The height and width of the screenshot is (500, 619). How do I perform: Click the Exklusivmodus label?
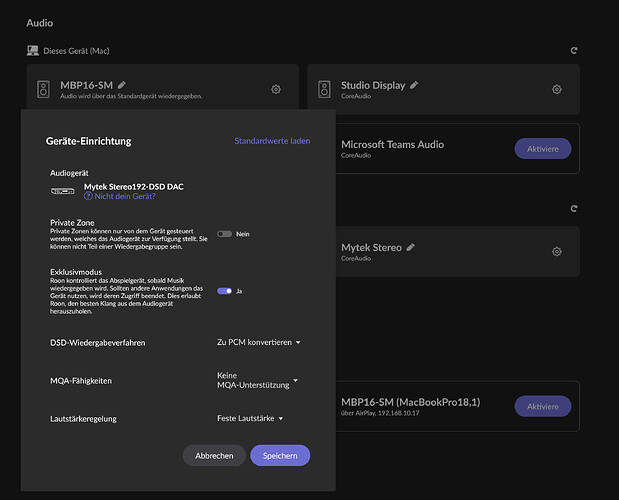[x=76, y=272]
